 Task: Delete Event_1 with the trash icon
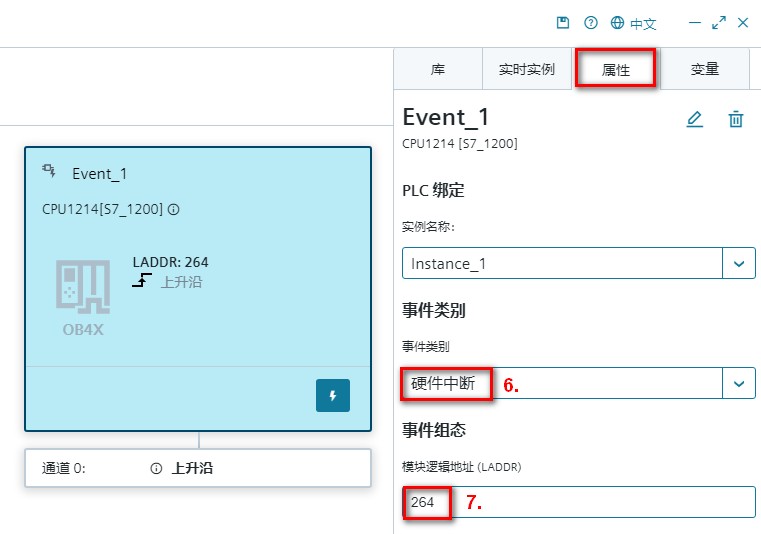[736, 119]
